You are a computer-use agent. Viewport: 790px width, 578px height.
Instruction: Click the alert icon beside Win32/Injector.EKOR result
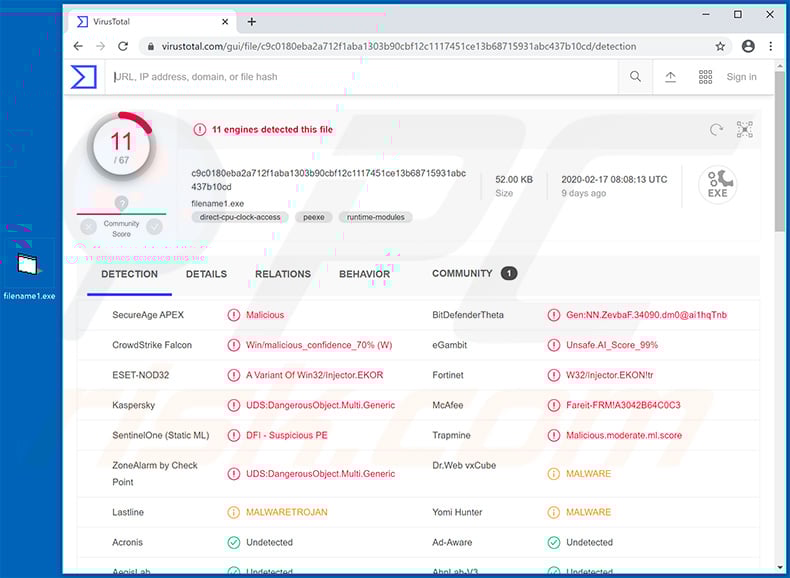tap(233, 375)
